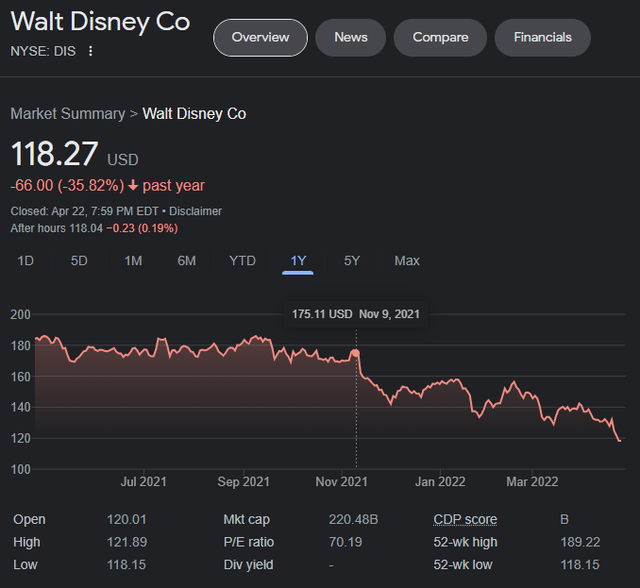Click the P/E ratio value 70.19
The width and height of the screenshot is (640, 588).
pyautogui.click(x=345, y=542)
